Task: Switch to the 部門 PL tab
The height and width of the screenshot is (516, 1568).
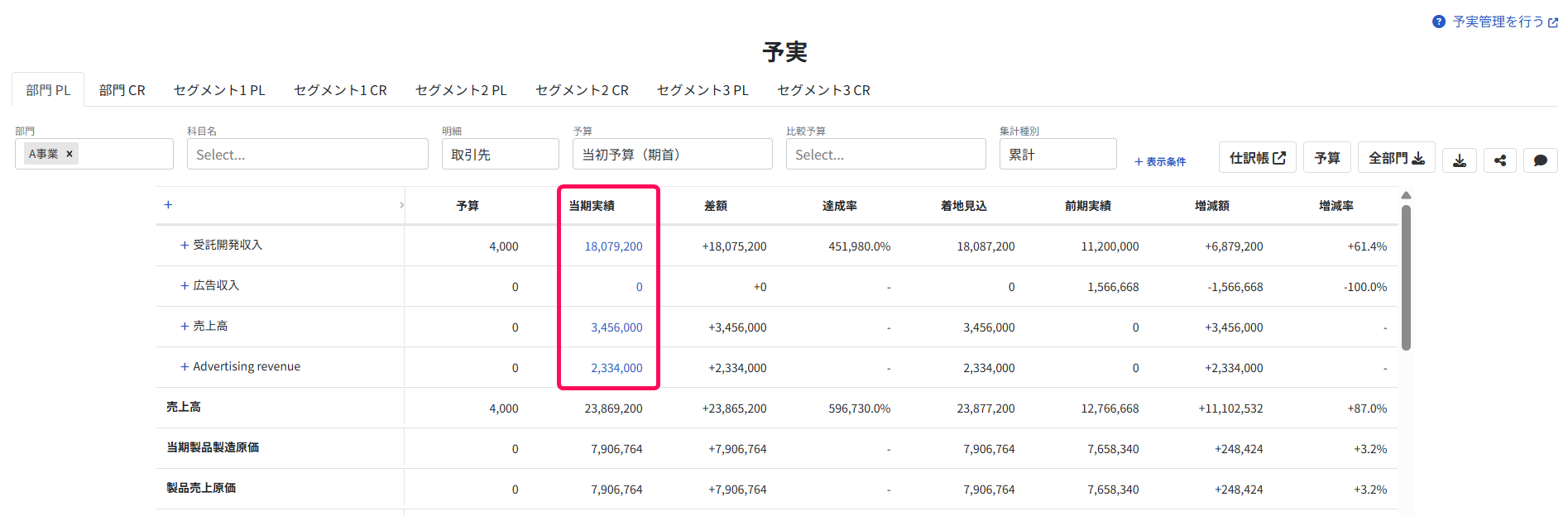Action: (x=48, y=90)
